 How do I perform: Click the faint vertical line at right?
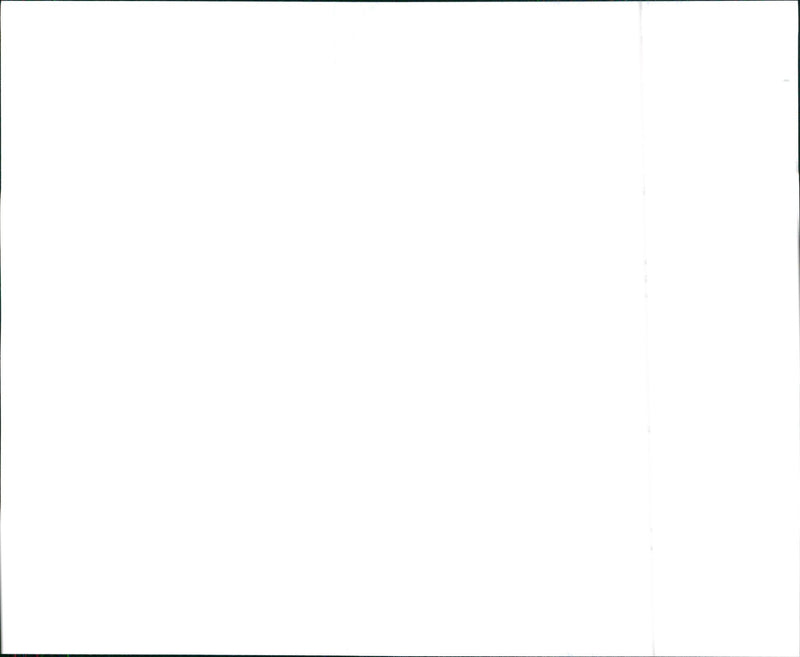click(646, 328)
